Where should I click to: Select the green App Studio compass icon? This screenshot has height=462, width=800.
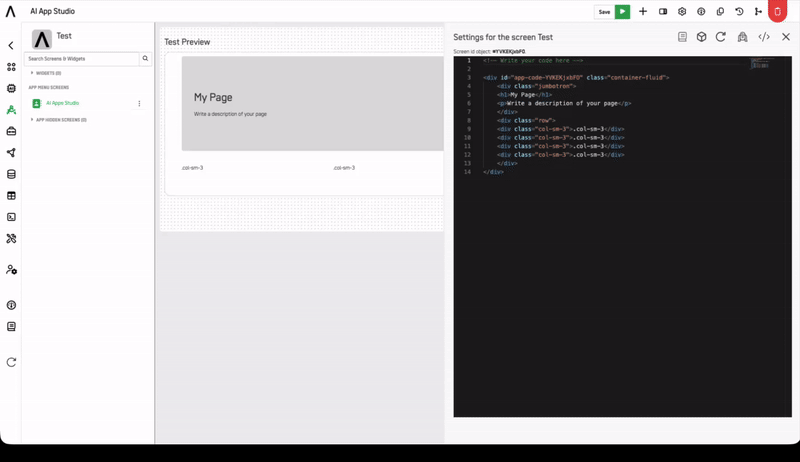click(x=11, y=110)
